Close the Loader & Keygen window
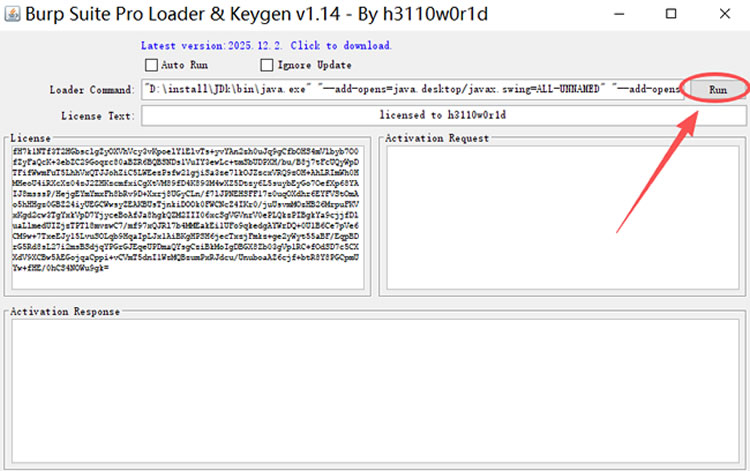Viewport: 750px width, 471px height. pyautogui.click(x=725, y=14)
